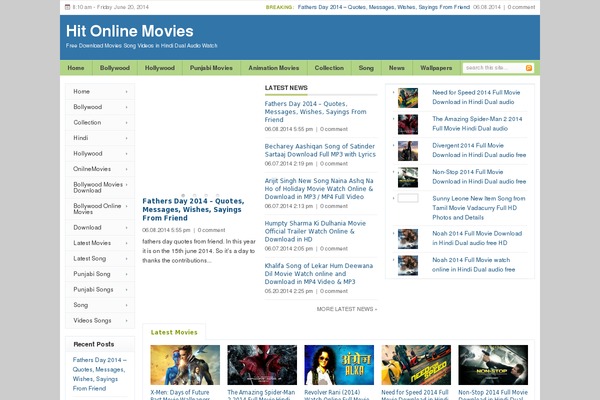Open the Need for Speed poster in Latest Movies
The width and height of the screenshot is (600, 400).
click(416, 365)
